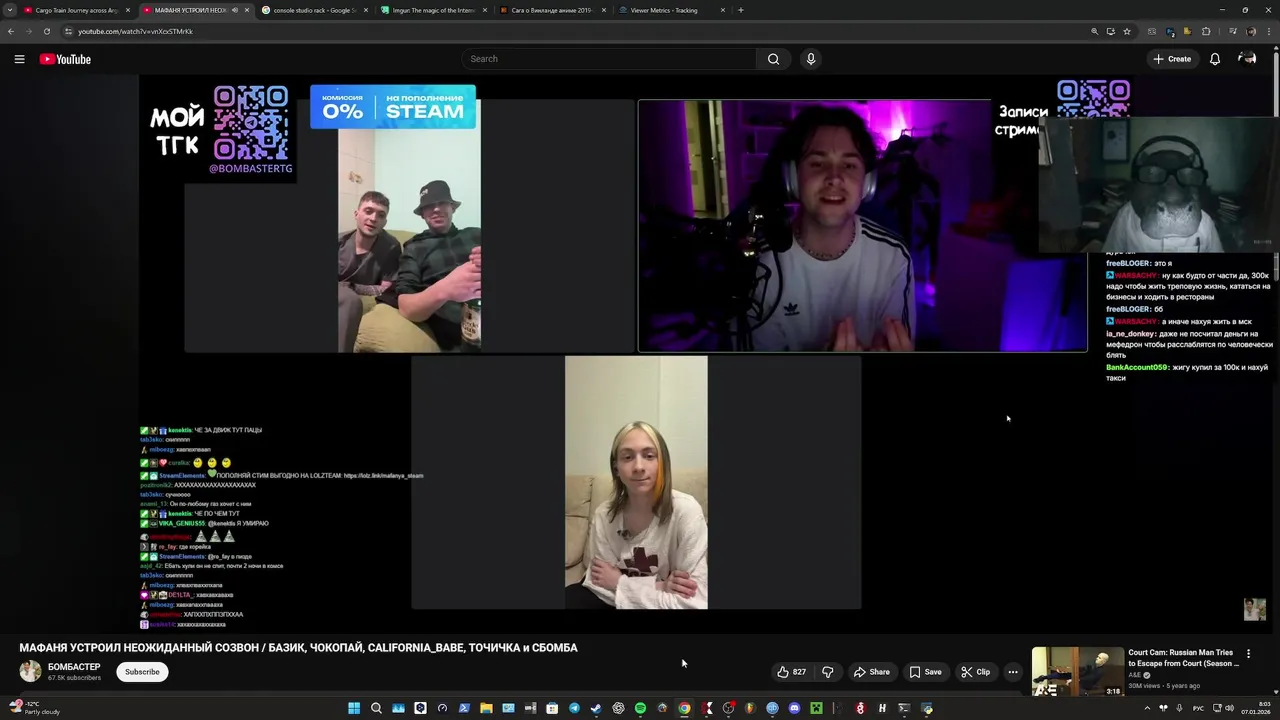Click the search magnifier button

pyautogui.click(x=773, y=59)
